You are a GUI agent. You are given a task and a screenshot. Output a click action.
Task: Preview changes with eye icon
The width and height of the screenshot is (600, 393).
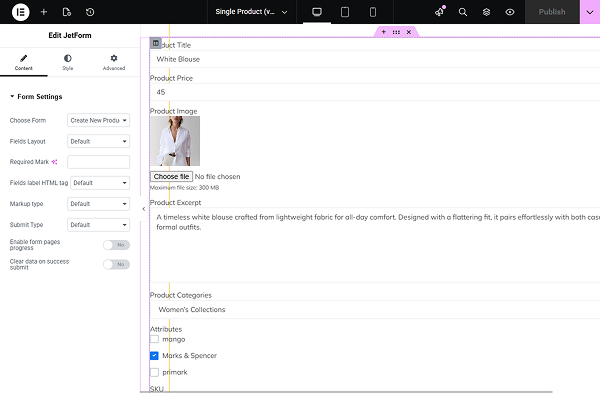click(x=510, y=12)
